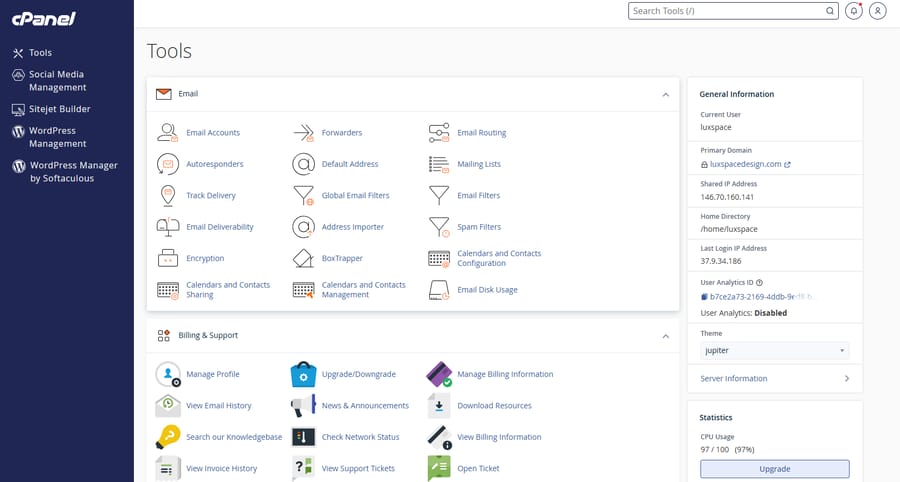900x482 pixels.
Task: Click the Autoresponders icon
Action: click(x=168, y=164)
